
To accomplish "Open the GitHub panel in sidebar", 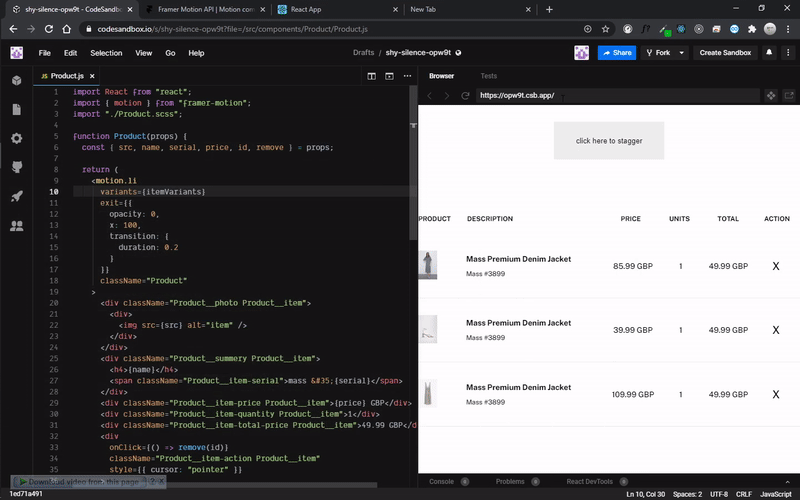I will coord(17,167).
